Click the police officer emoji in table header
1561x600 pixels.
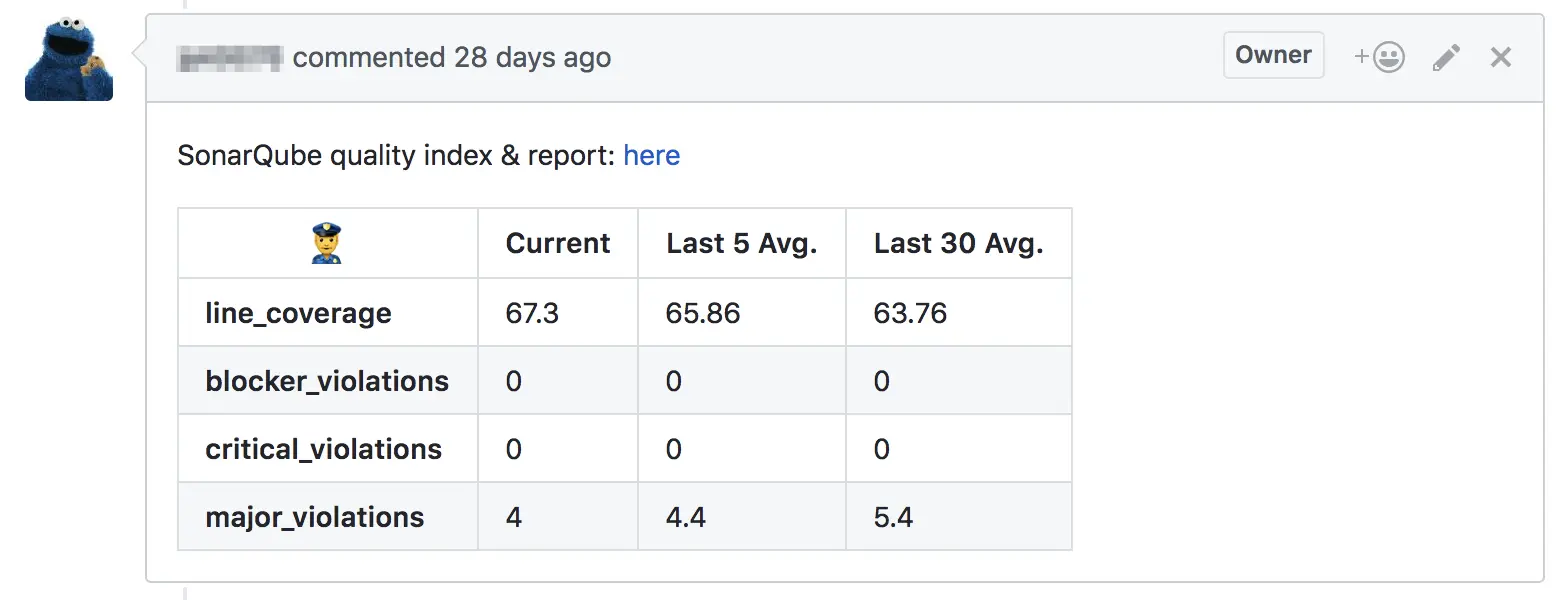(327, 244)
